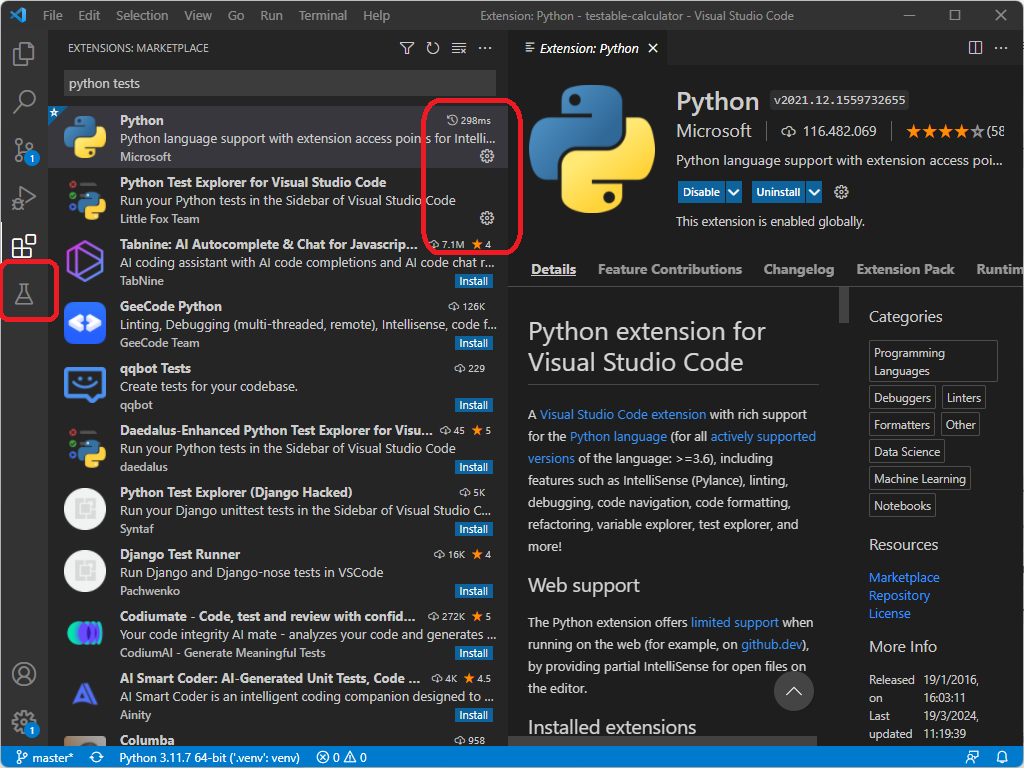Open notifications bell in status bar

[1002, 758]
